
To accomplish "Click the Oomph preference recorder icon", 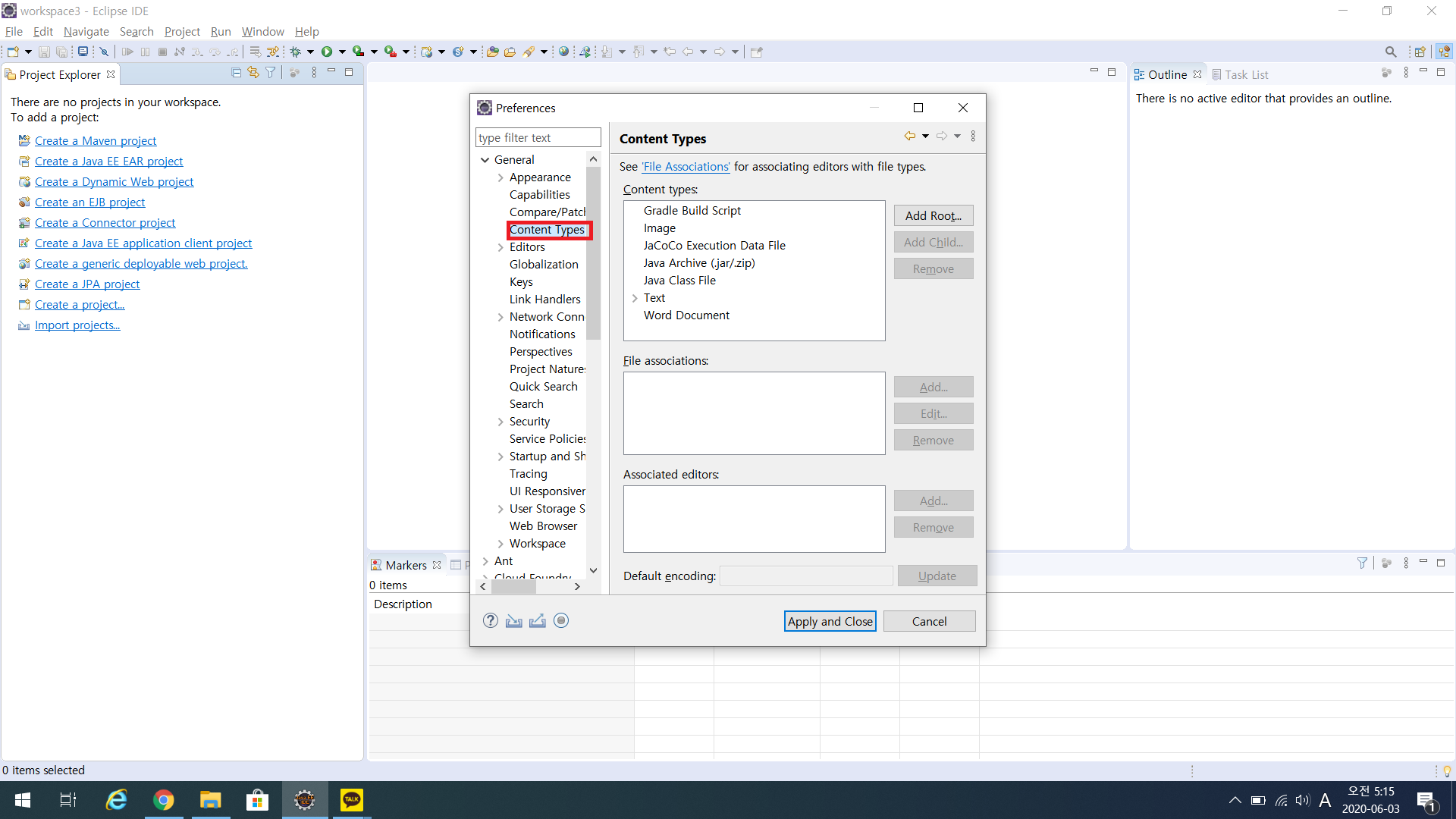I will [561, 621].
